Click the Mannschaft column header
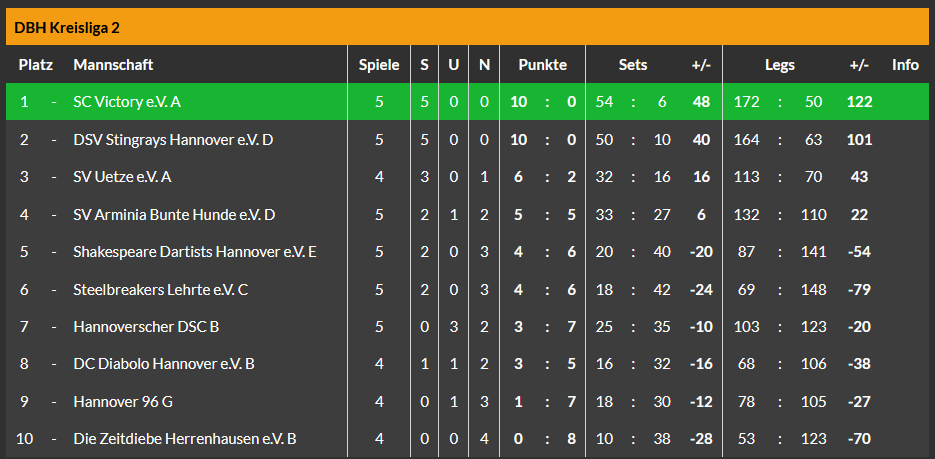The width and height of the screenshot is (935, 459). [x=113, y=65]
